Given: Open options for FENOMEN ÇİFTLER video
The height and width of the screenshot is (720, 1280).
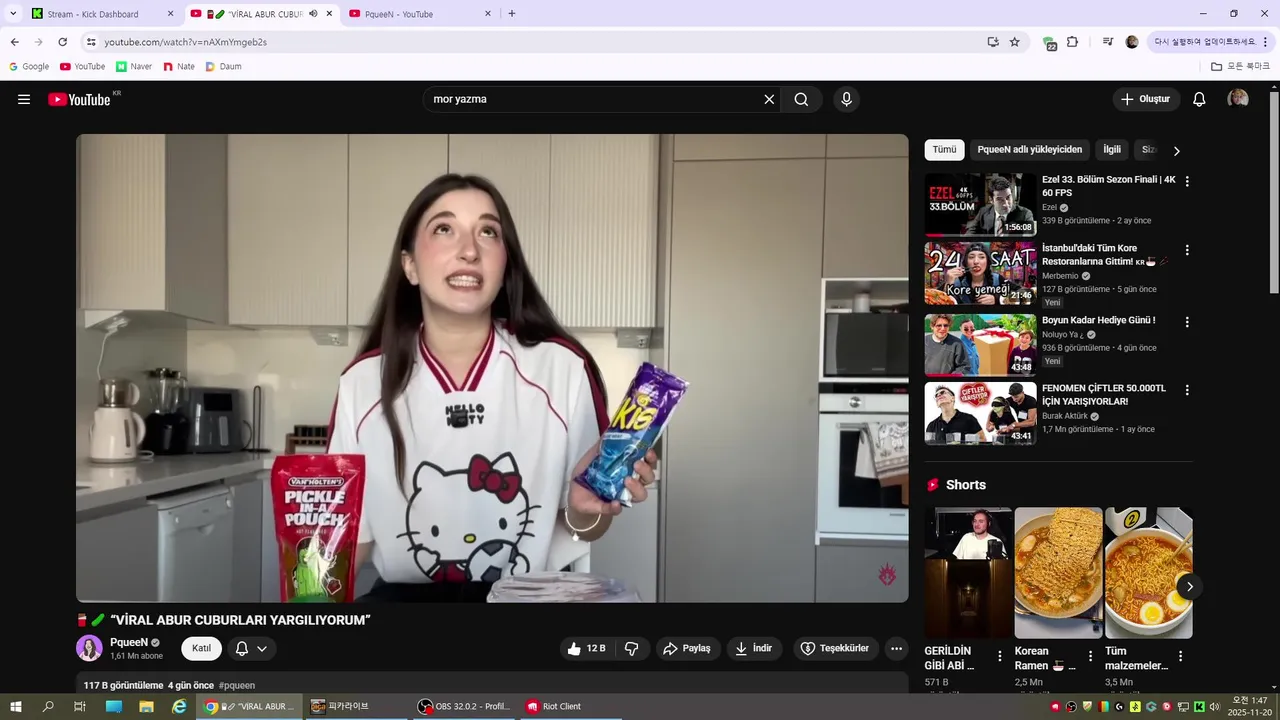Looking at the screenshot, I should [1187, 390].
